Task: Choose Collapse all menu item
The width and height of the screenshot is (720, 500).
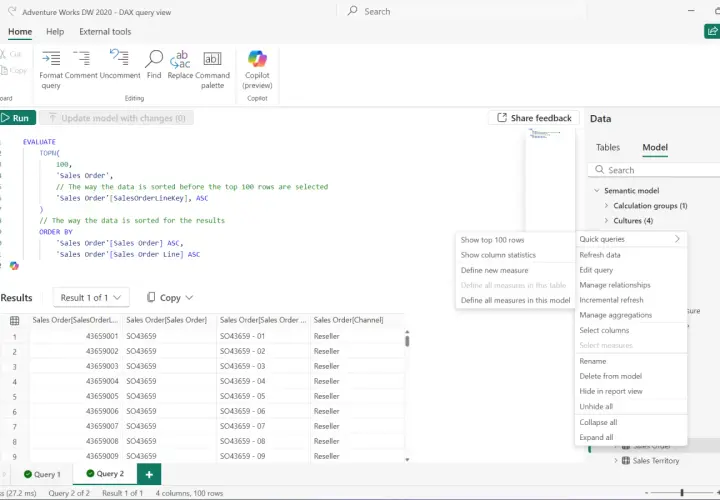Action: pyautogui.click(x=598, y=422)
